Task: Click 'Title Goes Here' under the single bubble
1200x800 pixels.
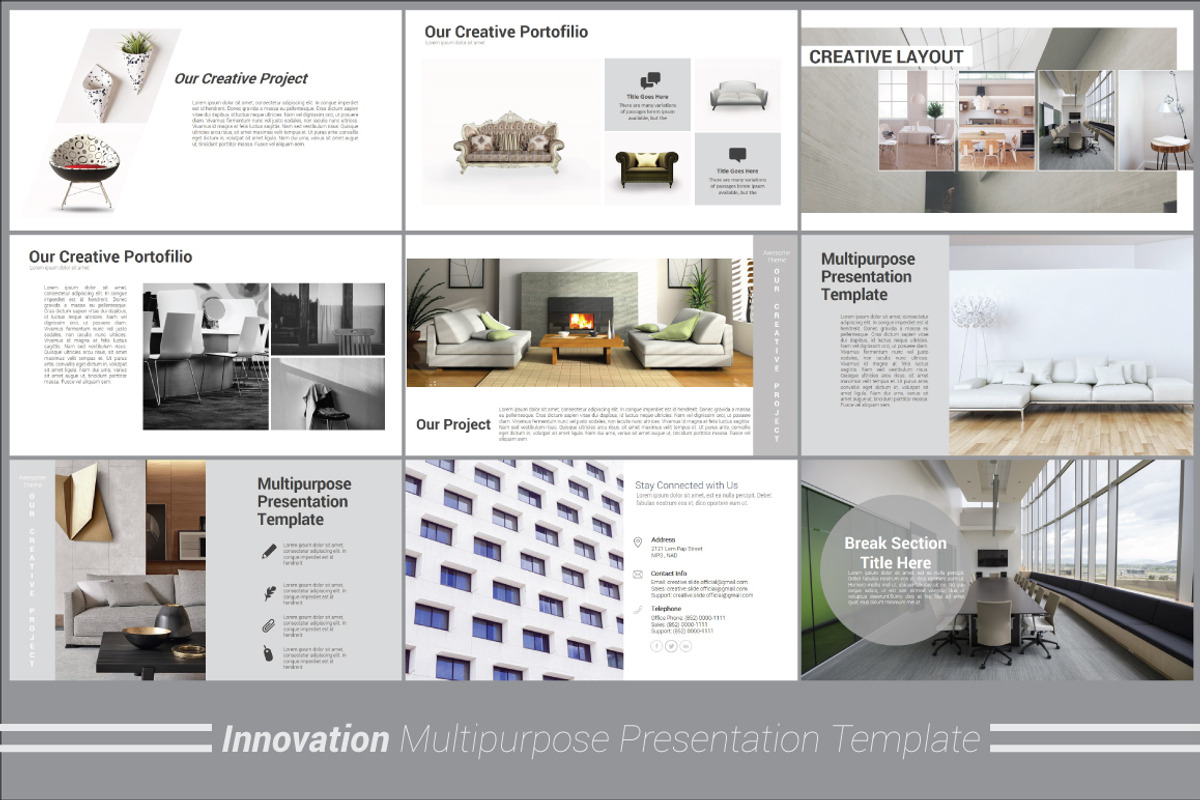Action: point(737,171)
